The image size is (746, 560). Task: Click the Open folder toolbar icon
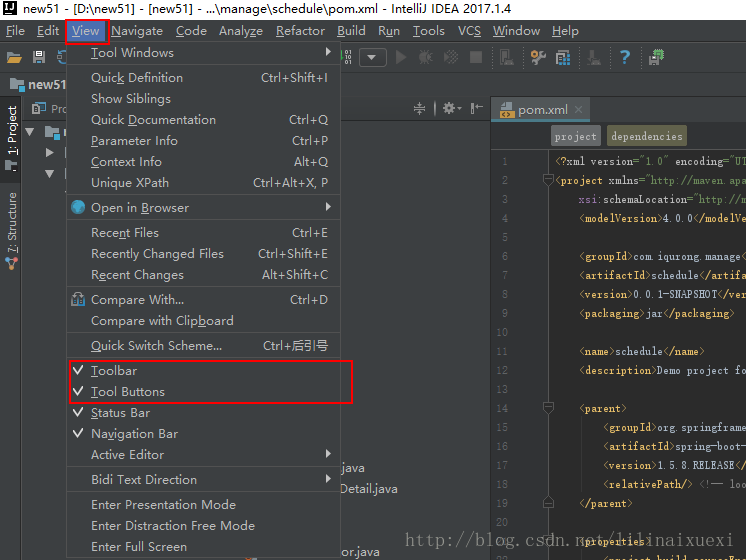click(x=14, y=58)
